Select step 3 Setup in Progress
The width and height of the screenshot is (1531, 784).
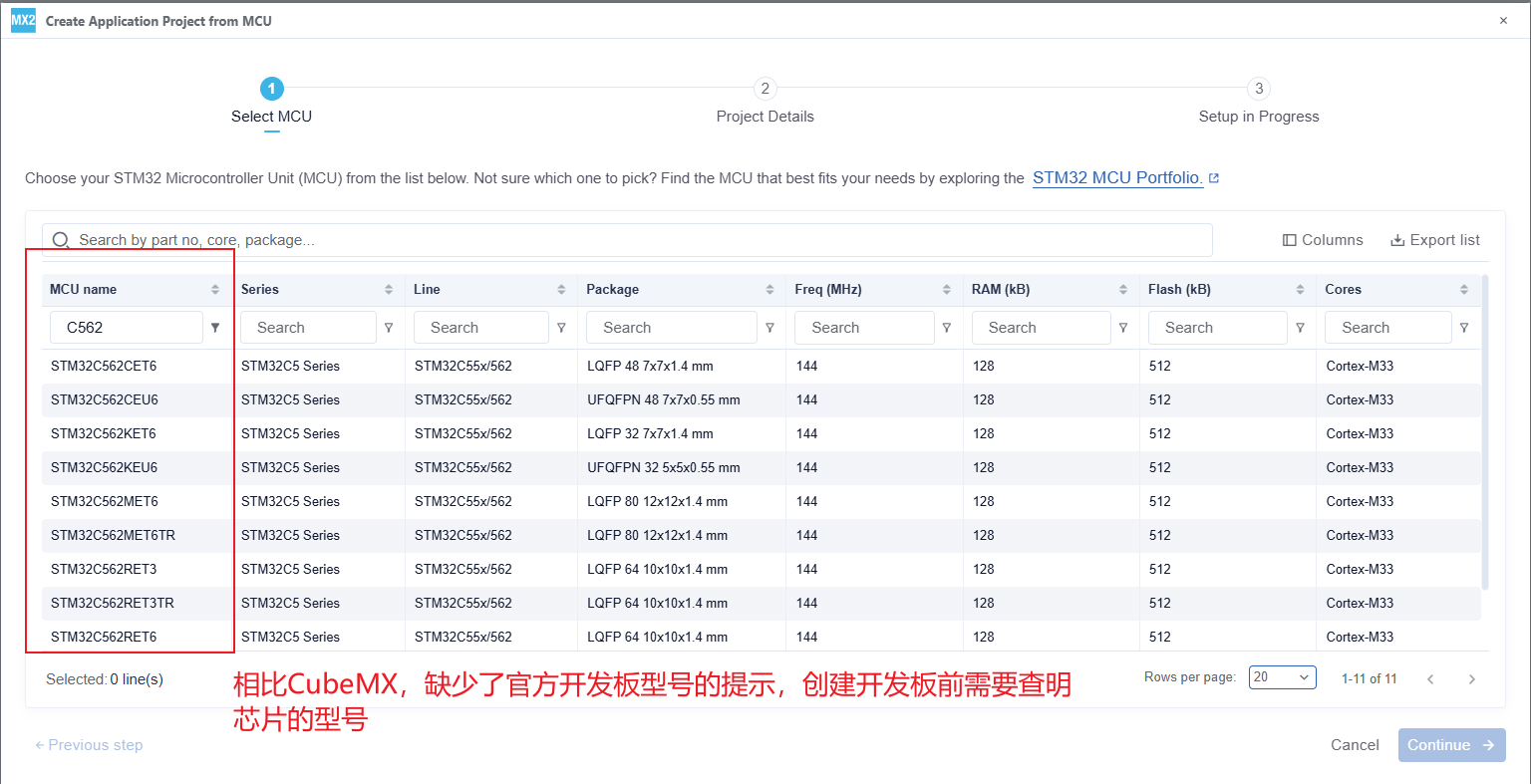1259,102
